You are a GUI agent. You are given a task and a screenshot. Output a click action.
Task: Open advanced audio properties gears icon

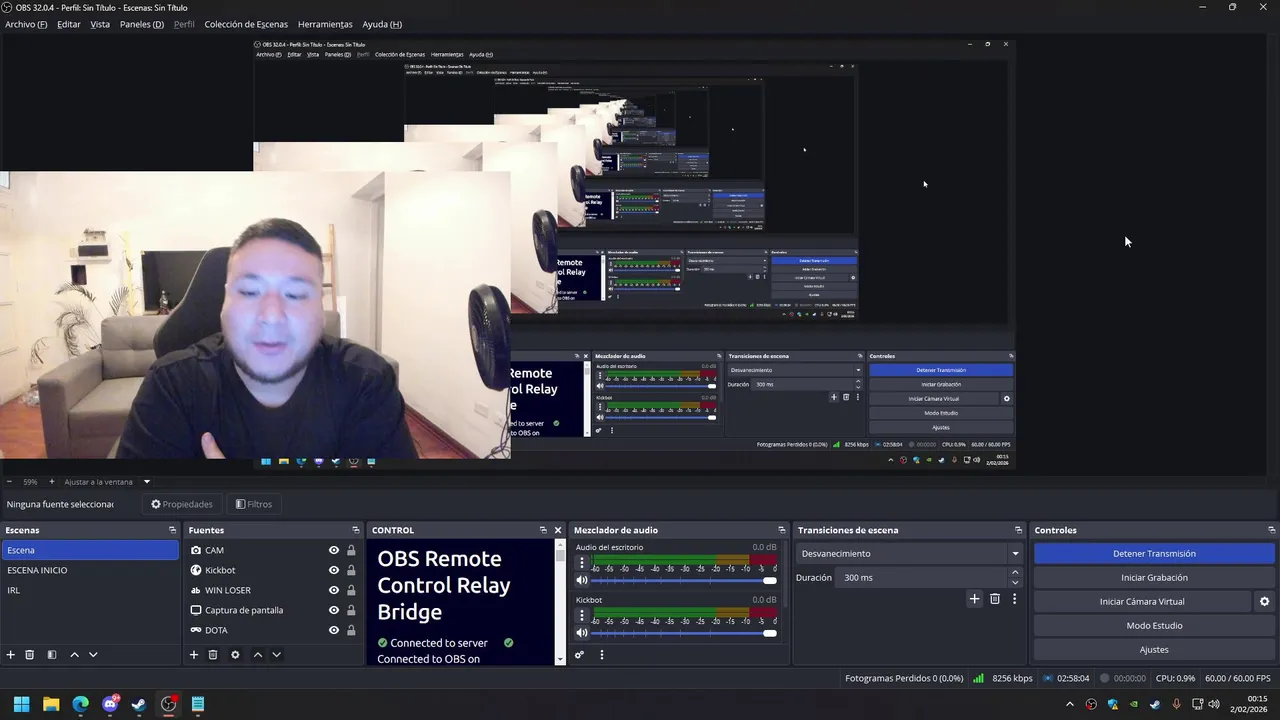579,655
